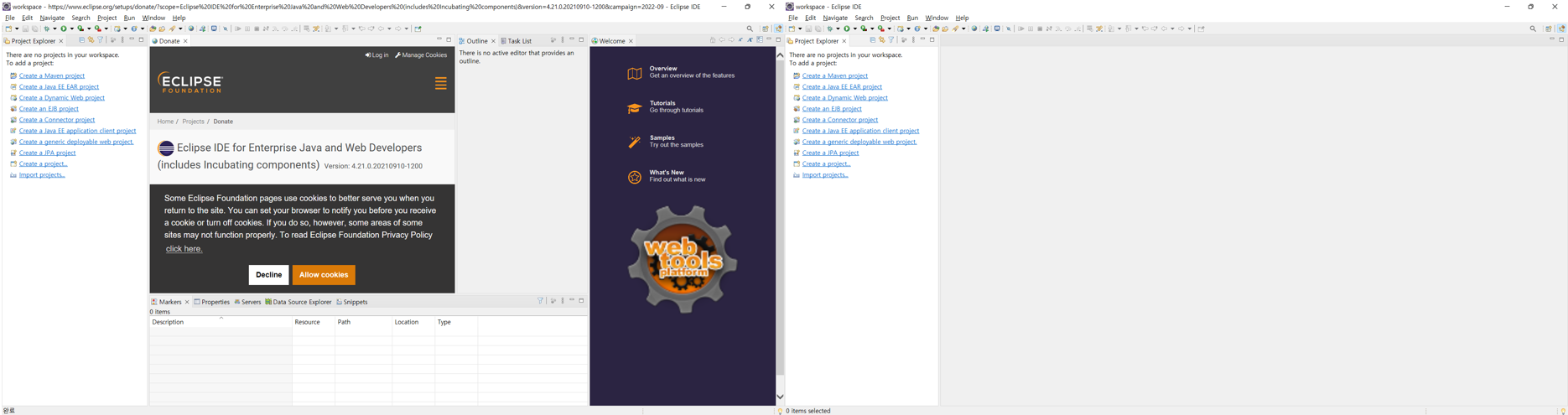The width and height of the screenshot is (1568, 415).
Task: Click the Projects breadcrumb link
Action: [x=193, y=122]
